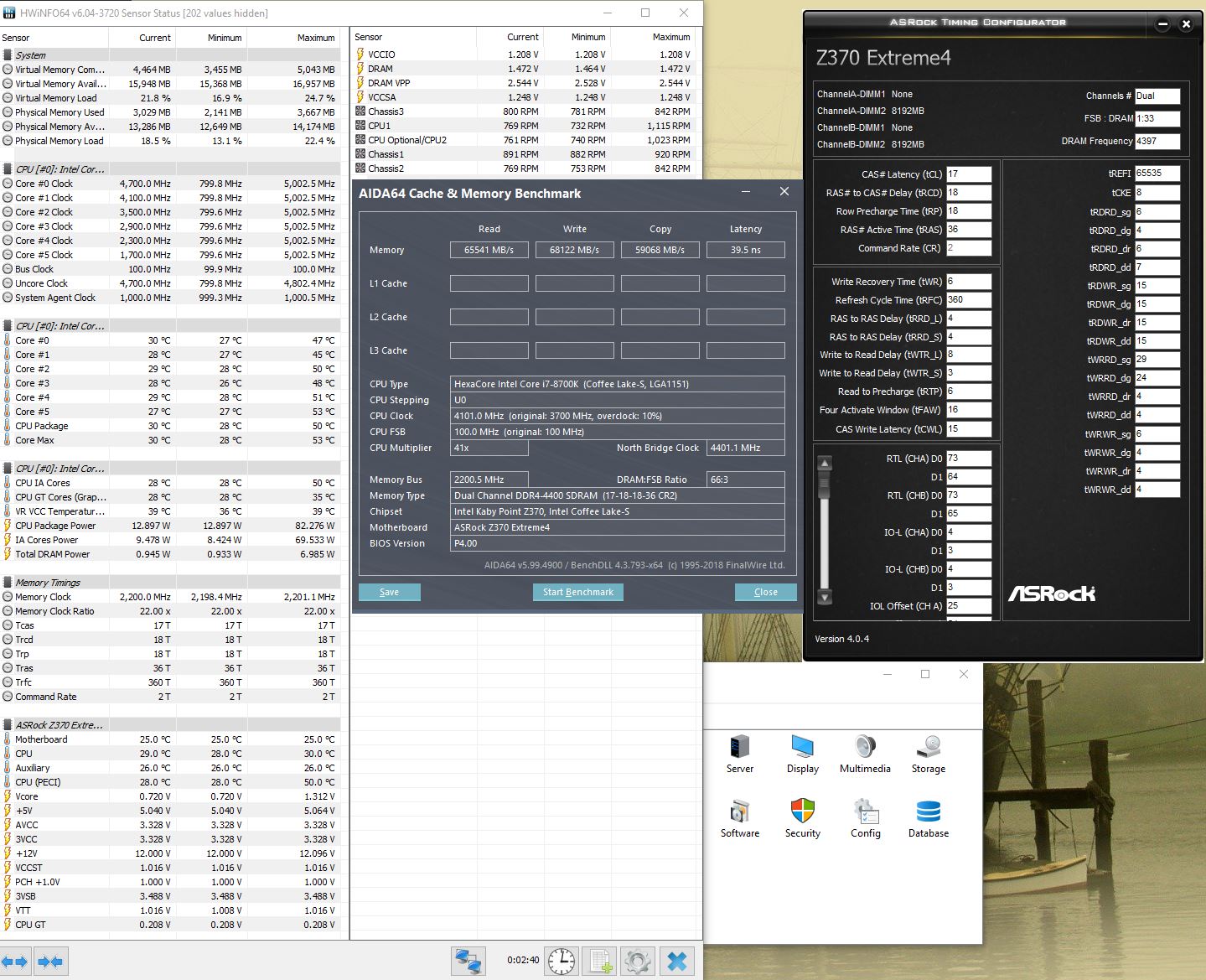
Task: Select the System sensor group header
Action: point(170,55)
